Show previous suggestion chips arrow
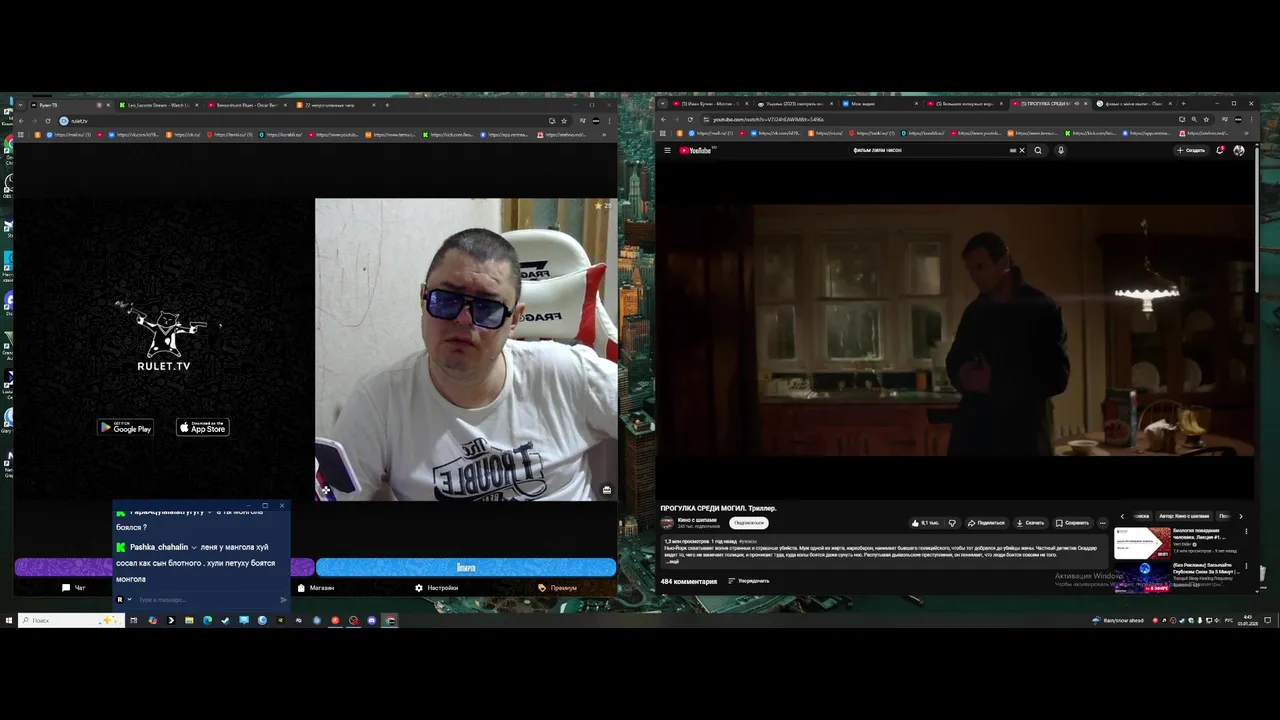 point(1122,516)
